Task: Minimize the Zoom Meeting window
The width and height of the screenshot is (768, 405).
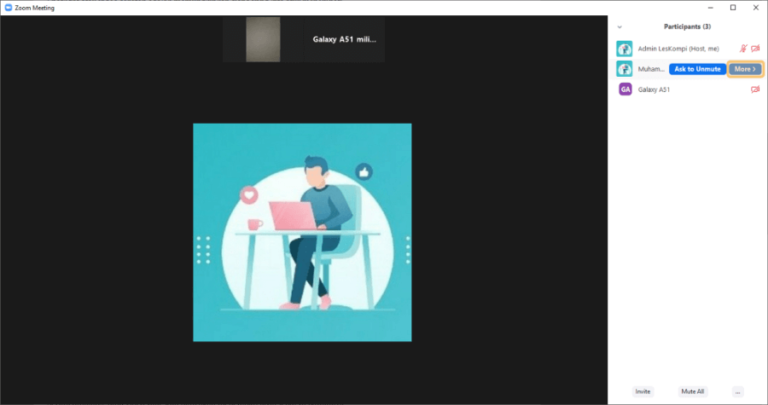Action: pyautogui.click(x=710, y=7)
